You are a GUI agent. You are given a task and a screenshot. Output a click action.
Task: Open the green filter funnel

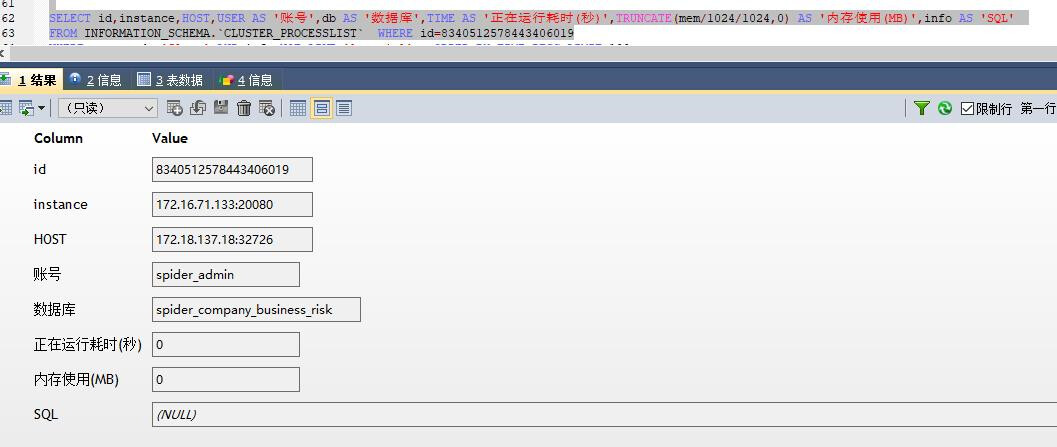click(x=922, y=108)
